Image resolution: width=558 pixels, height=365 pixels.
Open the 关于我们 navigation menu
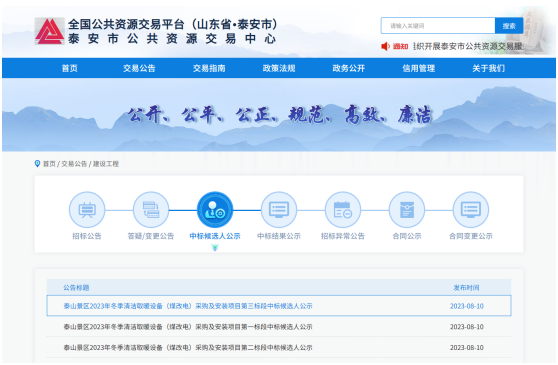click(x=488, y=68)
